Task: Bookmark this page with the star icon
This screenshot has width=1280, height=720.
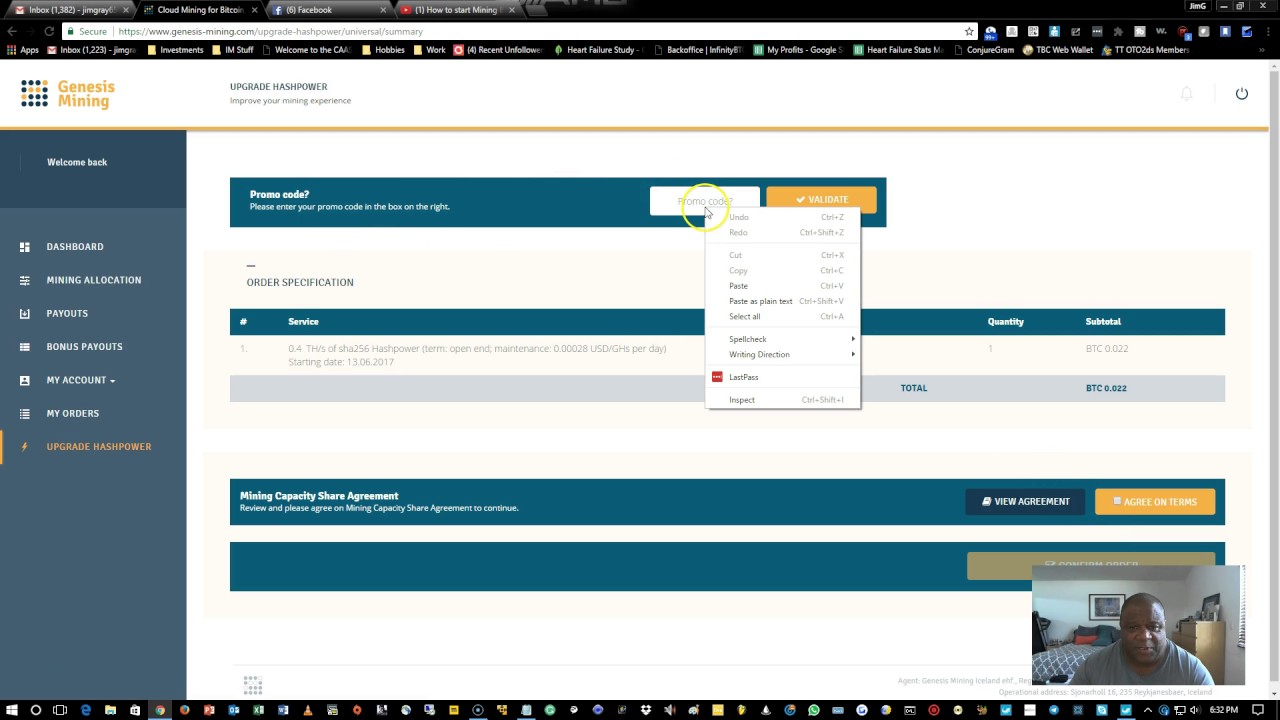Action: (x=968, y=31)
